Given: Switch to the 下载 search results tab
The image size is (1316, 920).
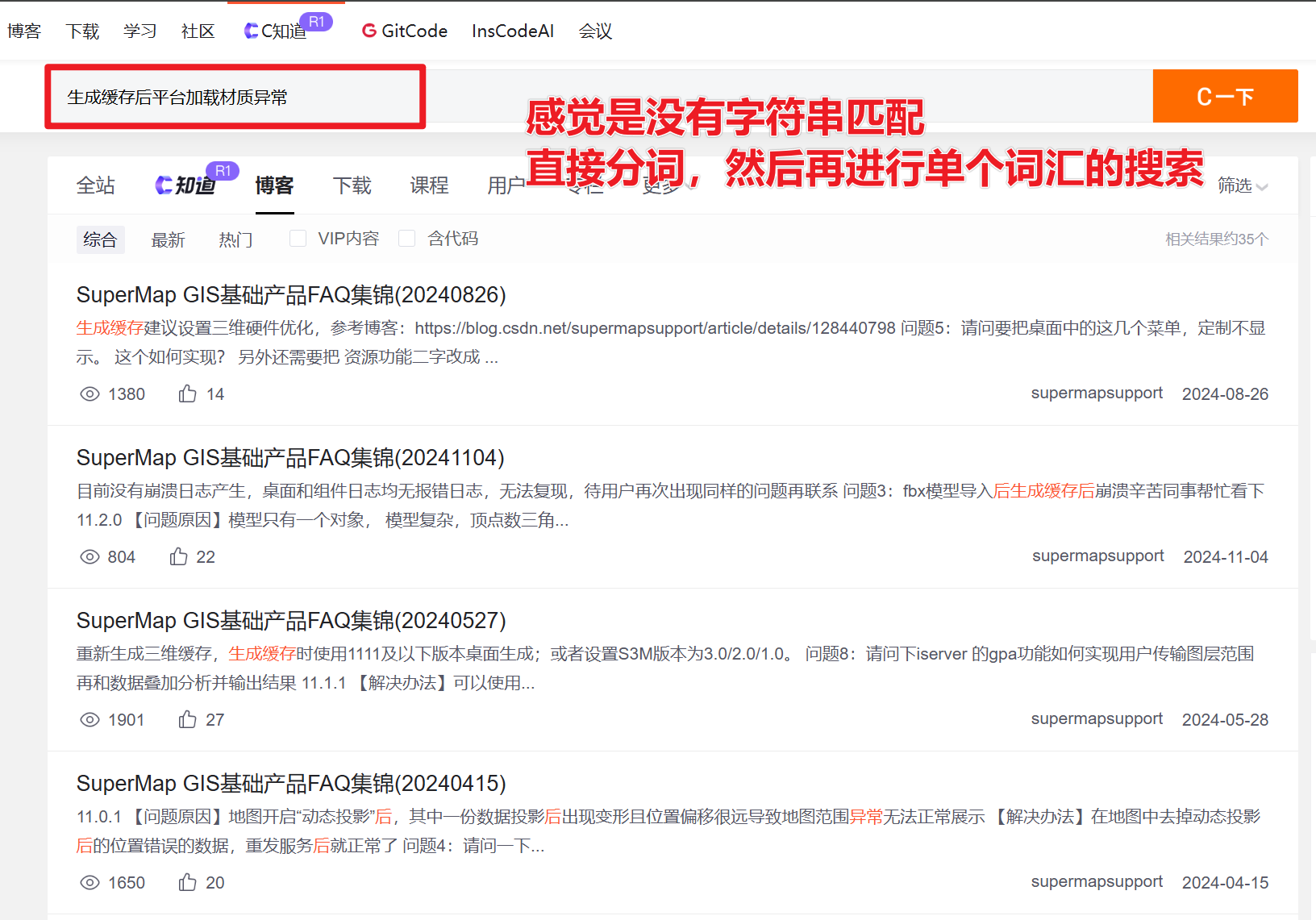Looking at the screenshot, I should [x=352, y=185].
